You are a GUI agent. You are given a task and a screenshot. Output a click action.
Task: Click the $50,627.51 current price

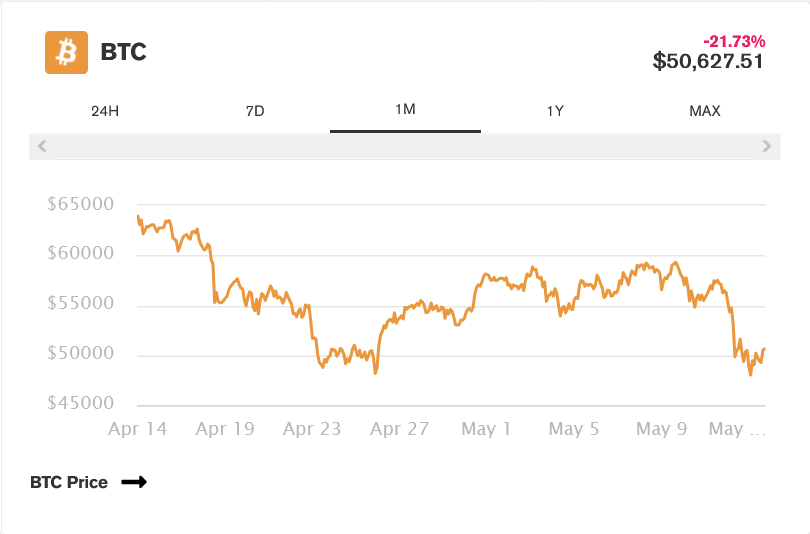(x=708, y=62)
